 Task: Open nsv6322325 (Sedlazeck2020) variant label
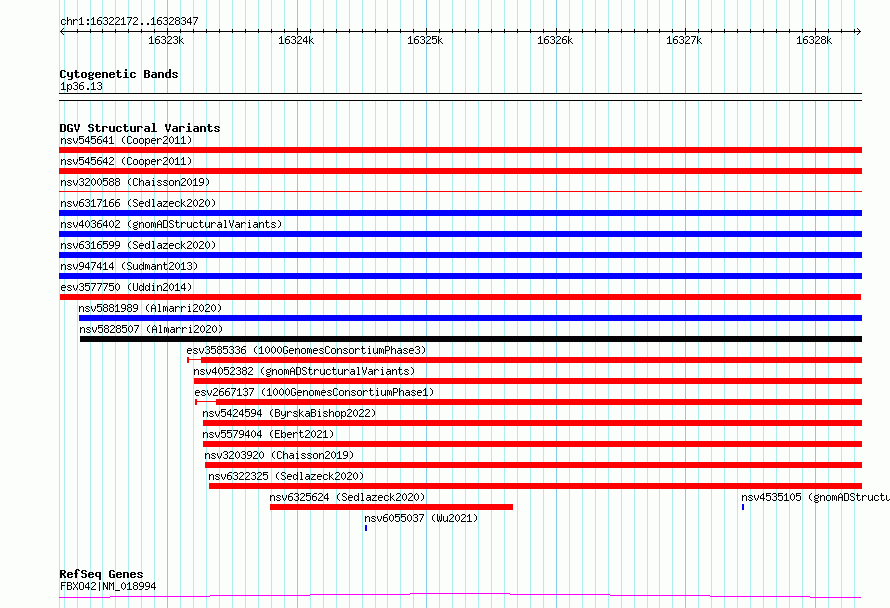tap(286, 476)
